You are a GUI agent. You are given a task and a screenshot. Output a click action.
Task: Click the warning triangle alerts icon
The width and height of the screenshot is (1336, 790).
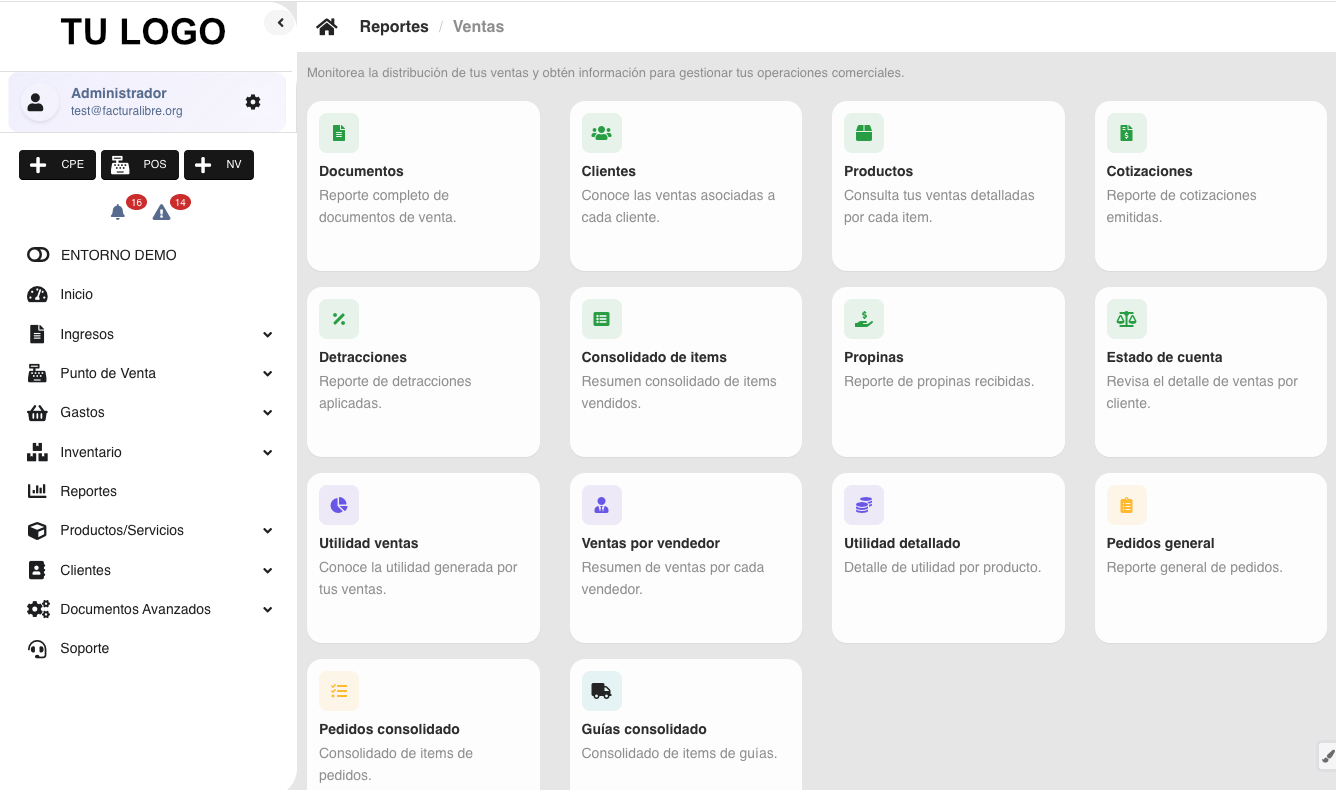(161, 212)
